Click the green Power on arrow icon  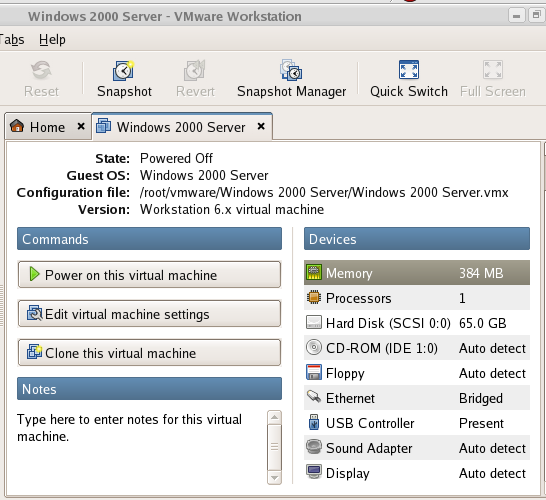coord(34,274)
